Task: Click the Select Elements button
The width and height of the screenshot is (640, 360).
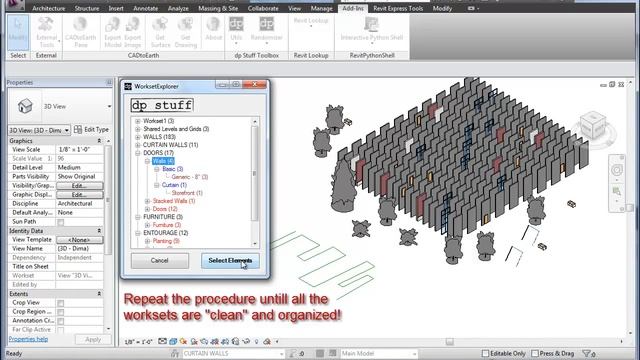Action: coord(230,260)
